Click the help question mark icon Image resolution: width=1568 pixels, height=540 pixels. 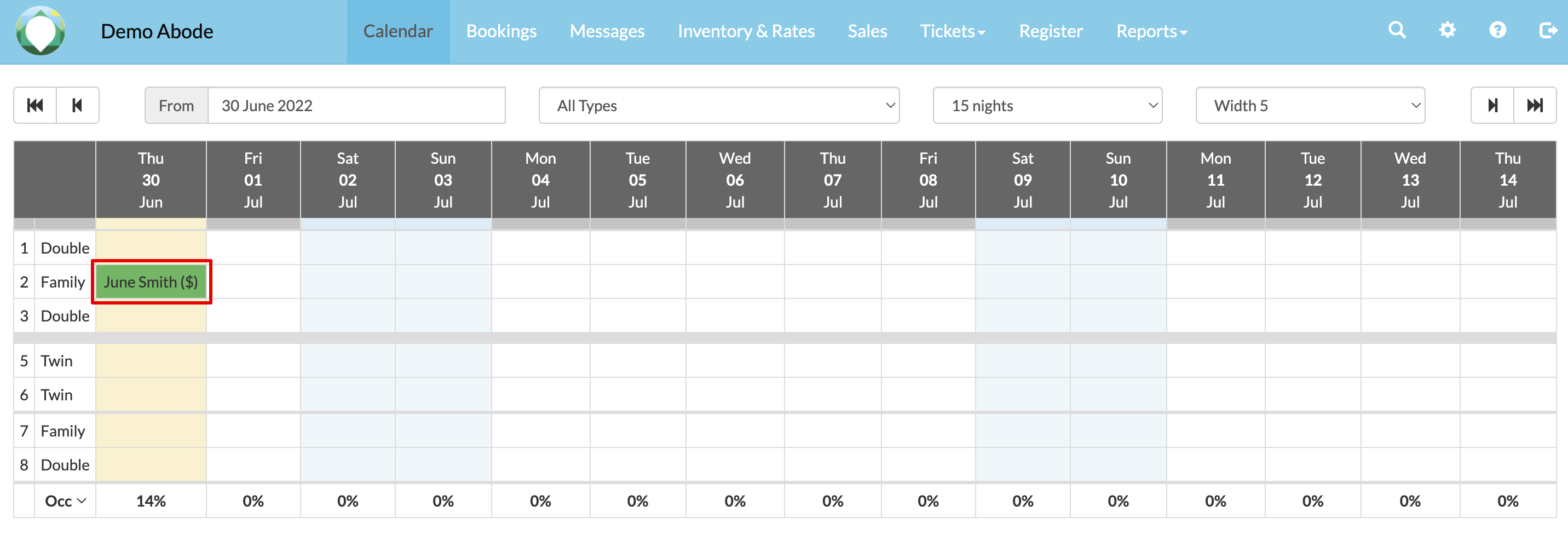(1497, 30)
